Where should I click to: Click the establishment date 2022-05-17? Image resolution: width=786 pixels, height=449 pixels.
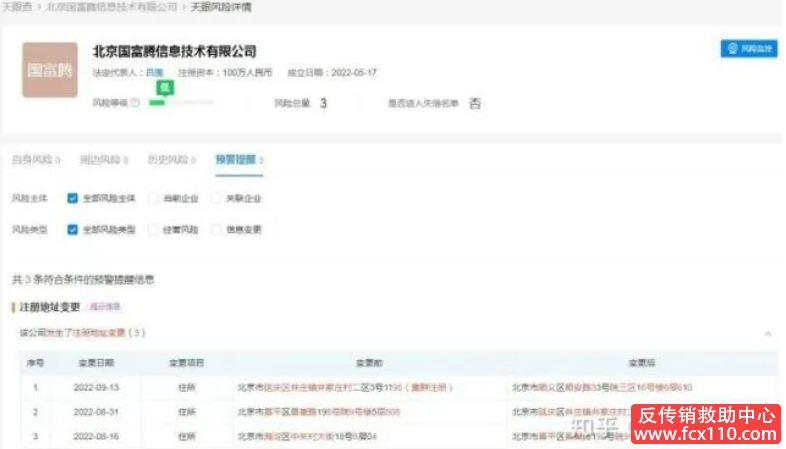coord(354,73)
